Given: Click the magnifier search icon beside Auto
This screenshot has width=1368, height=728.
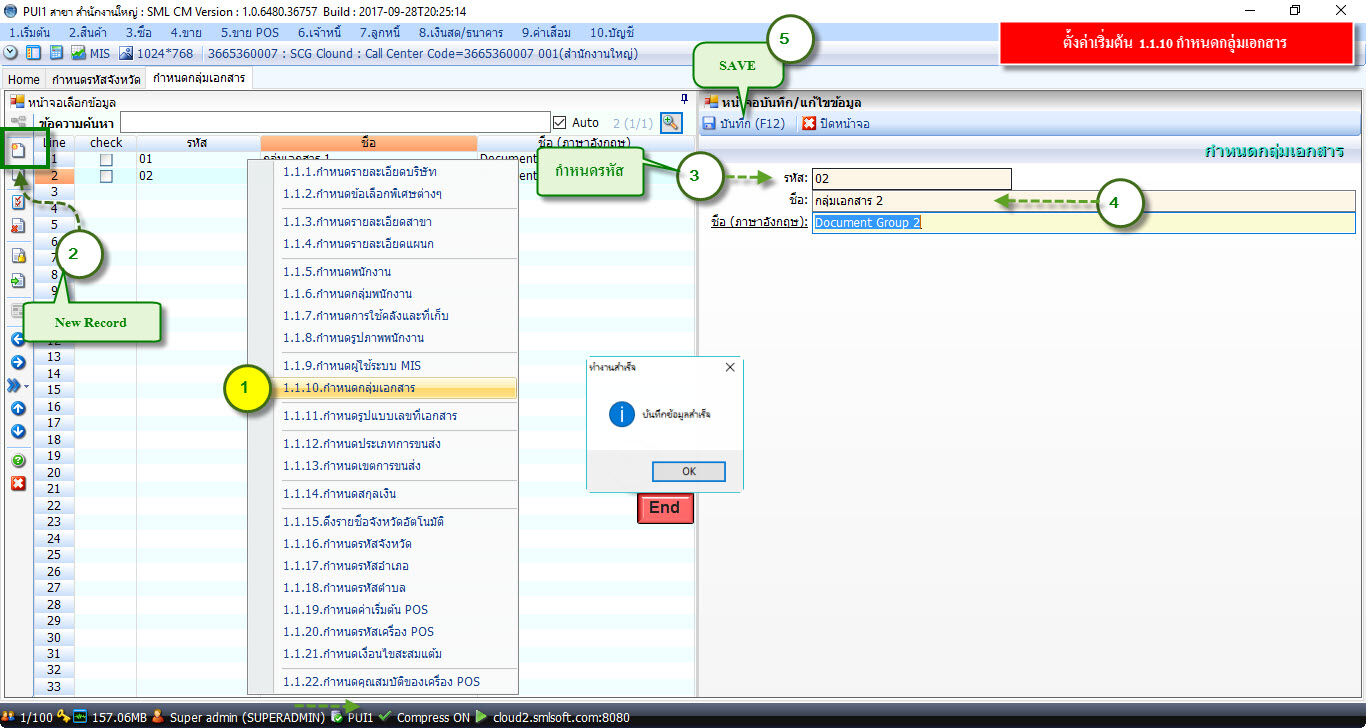Looking at the screenshot, I should [671, 122].
